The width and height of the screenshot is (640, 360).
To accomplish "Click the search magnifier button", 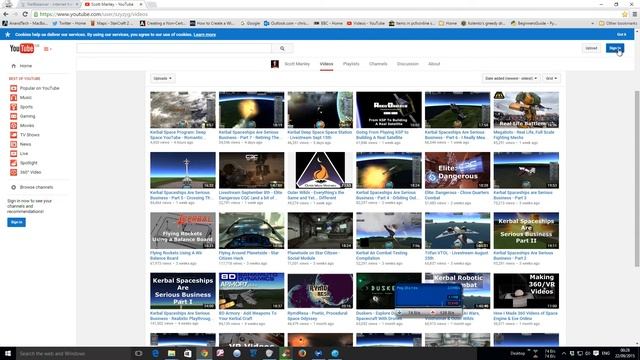I will click(x=282, y=48).
